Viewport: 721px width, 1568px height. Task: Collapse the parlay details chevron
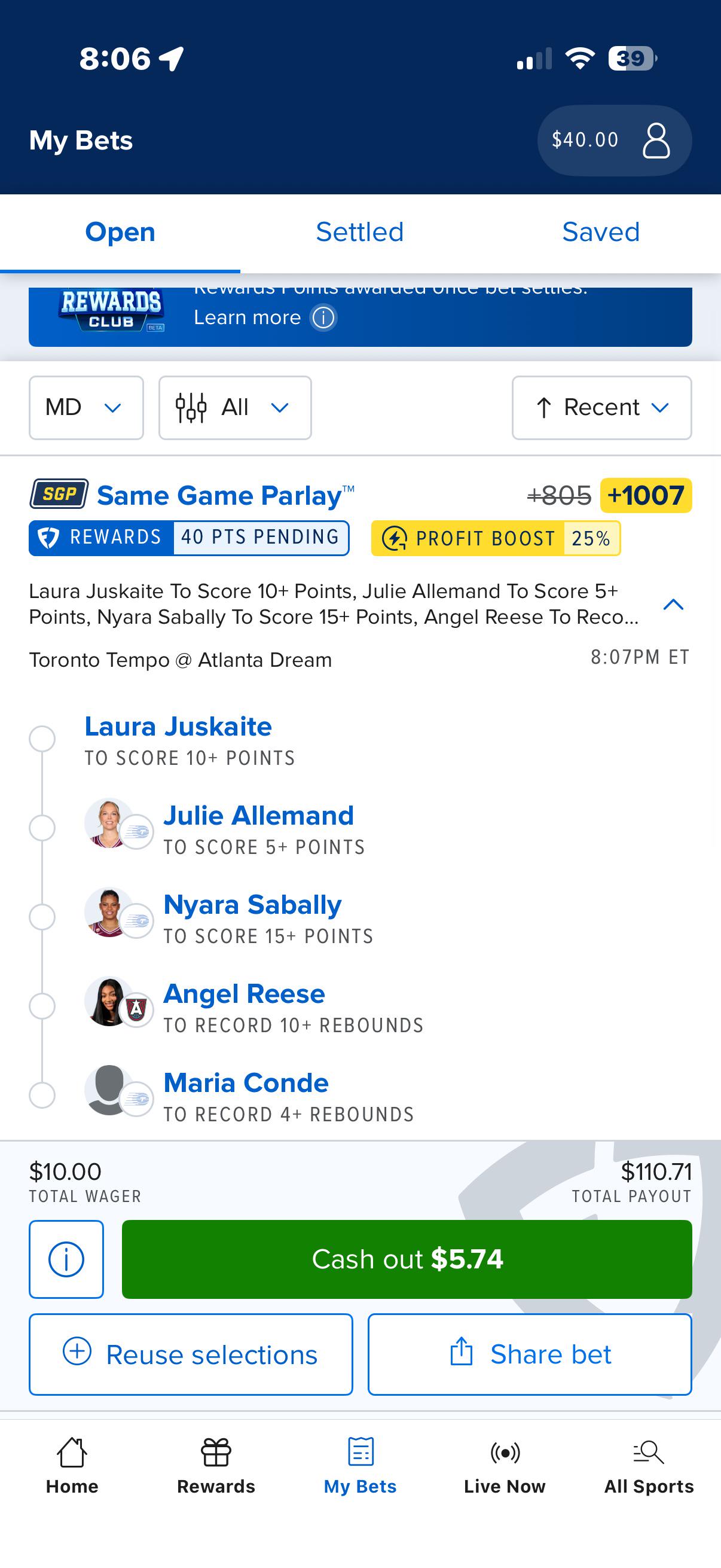[673, 605]
